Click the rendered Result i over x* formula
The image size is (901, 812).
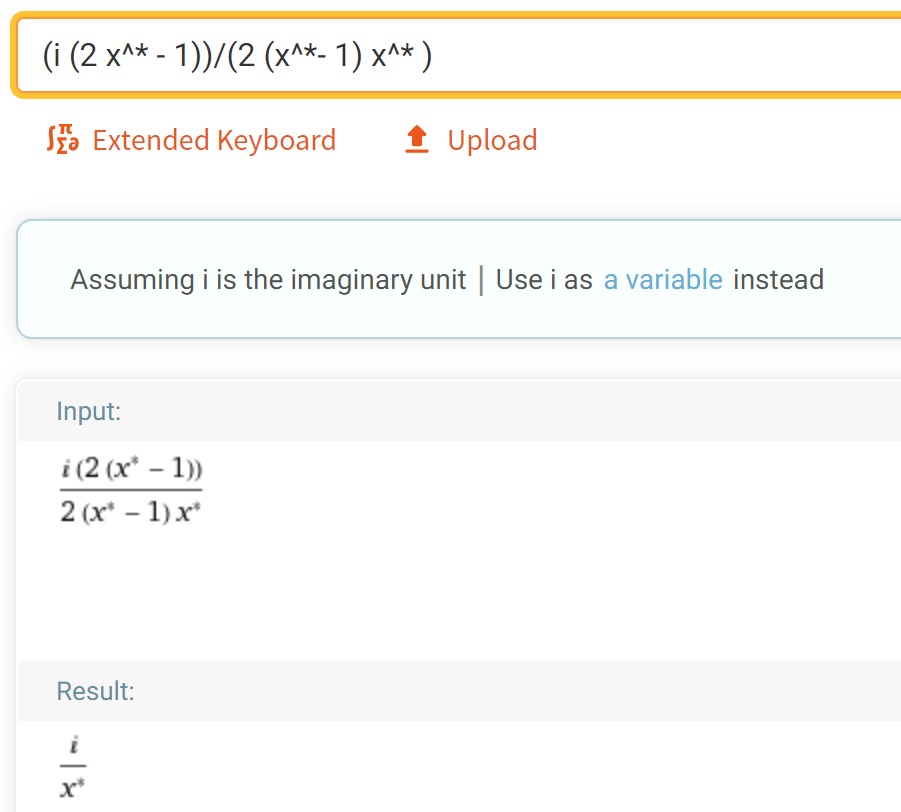73,767
